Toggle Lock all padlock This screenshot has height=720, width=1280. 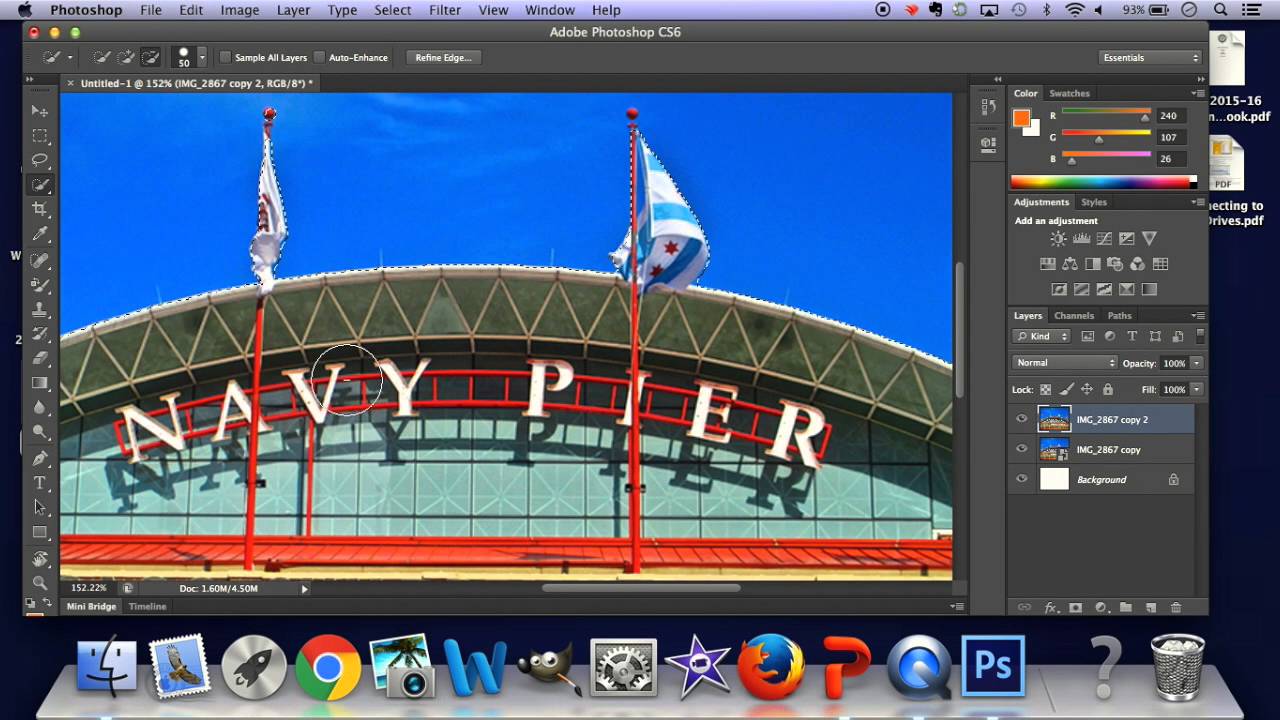1106,389
